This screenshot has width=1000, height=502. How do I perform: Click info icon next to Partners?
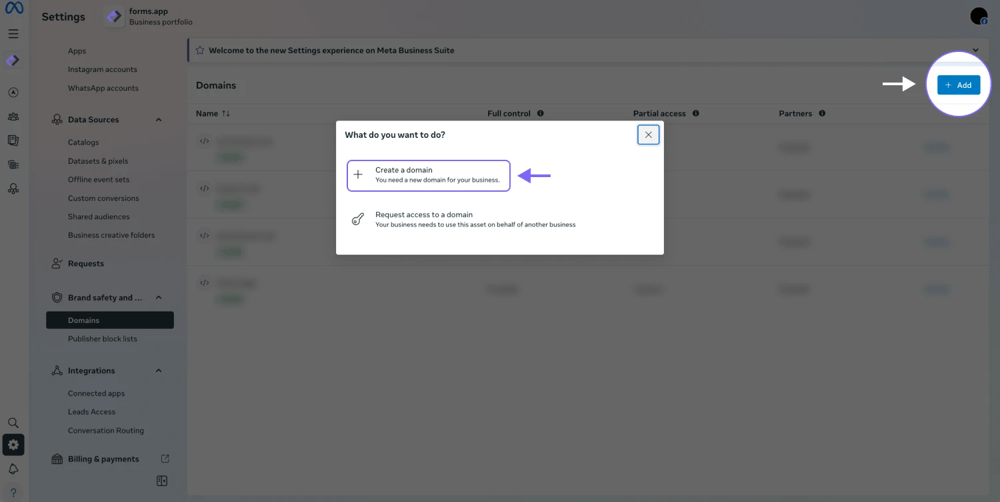822,114
